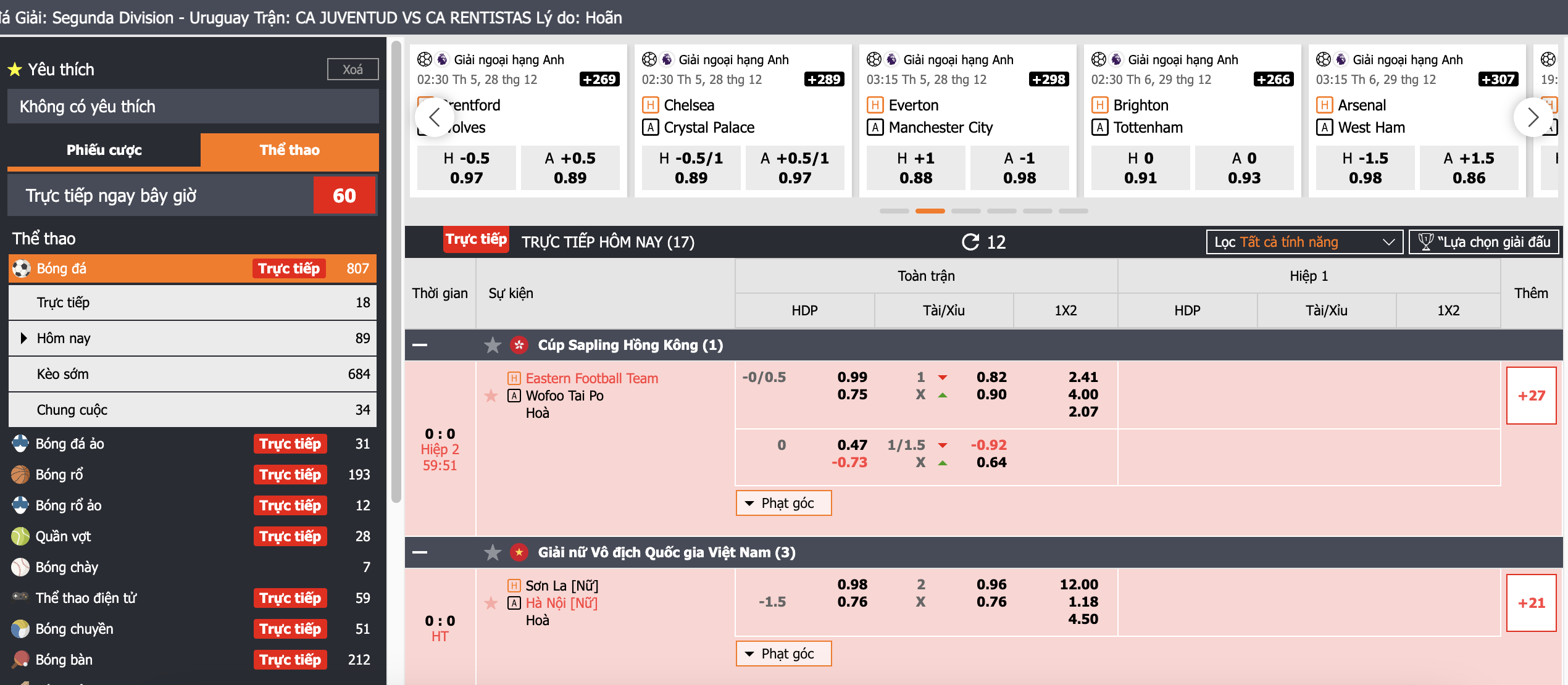The image size is (1568, 685).
Task: Click the Bóng rổ basketball icon
Action: pyautogui.click(x=20, y=475)
